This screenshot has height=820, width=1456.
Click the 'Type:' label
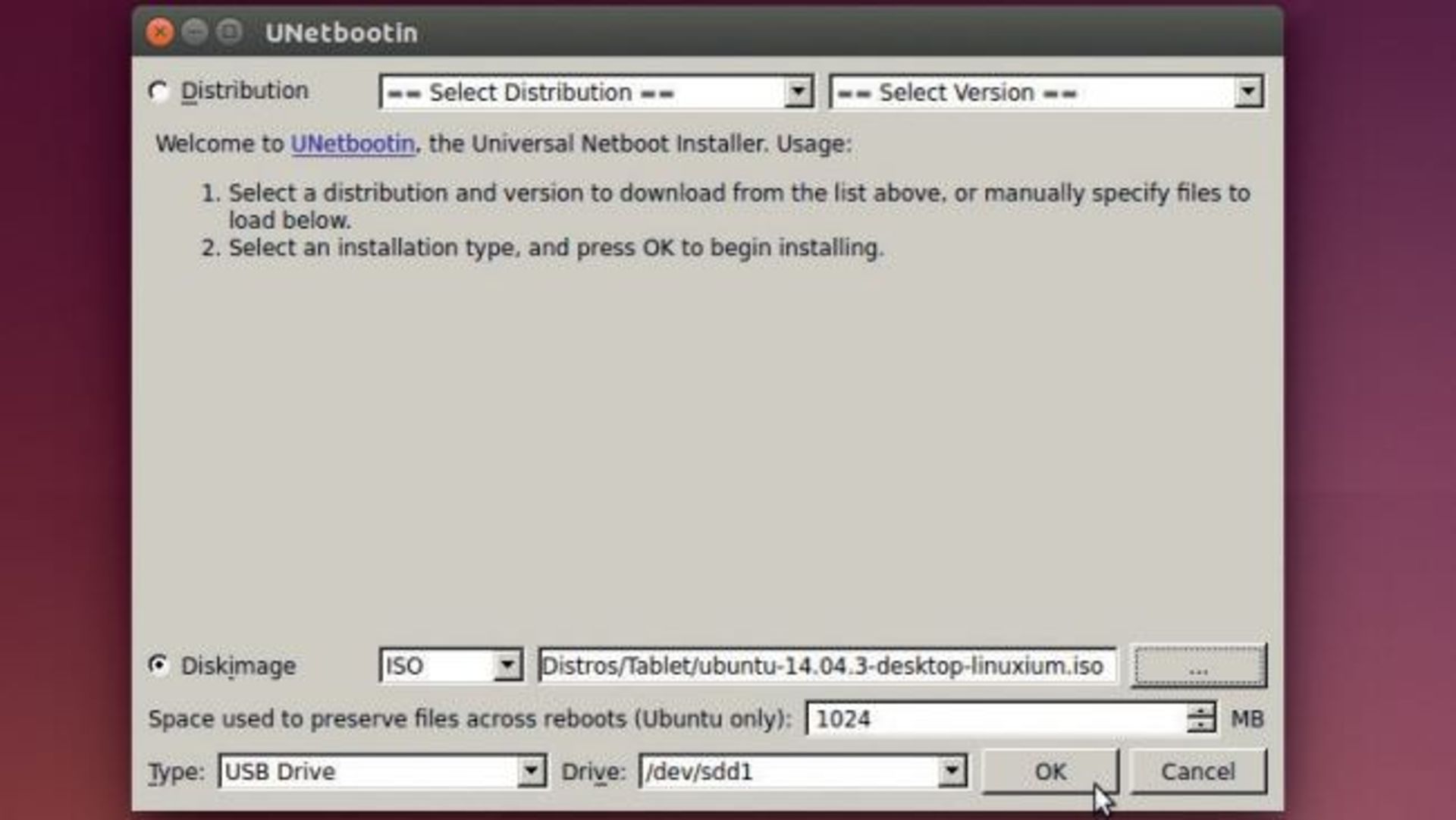pyautogui.click(x=176, y=772)
